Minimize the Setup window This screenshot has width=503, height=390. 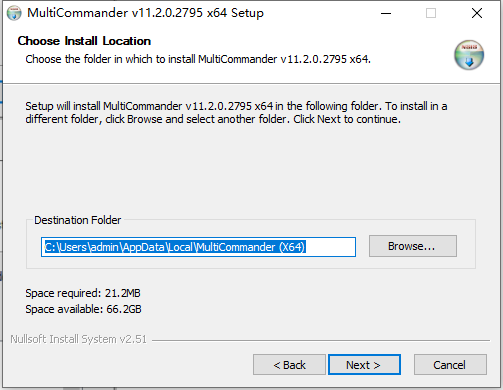(386, 13)
